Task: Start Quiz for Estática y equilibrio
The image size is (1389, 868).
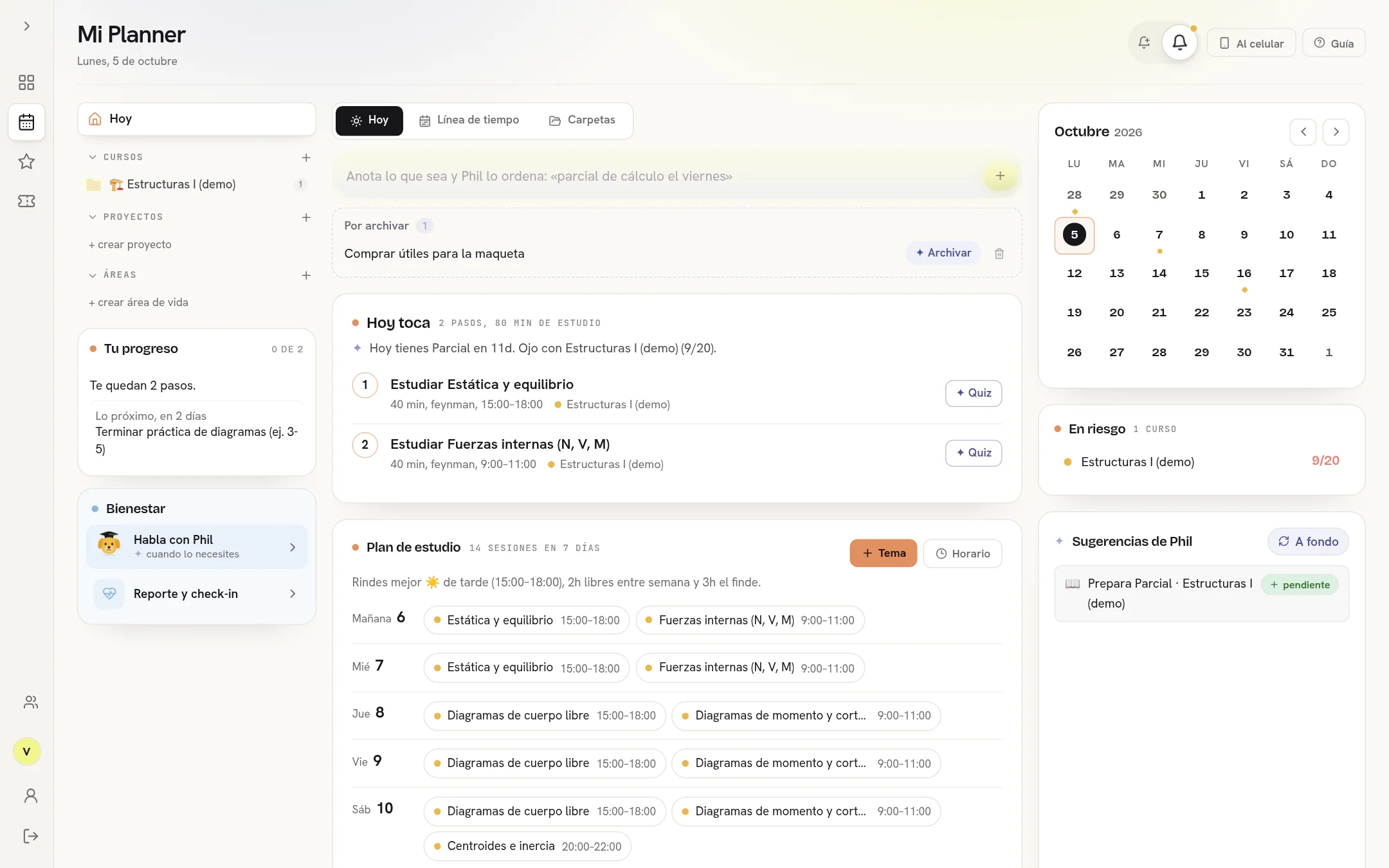Action: [x=974, y=393]
